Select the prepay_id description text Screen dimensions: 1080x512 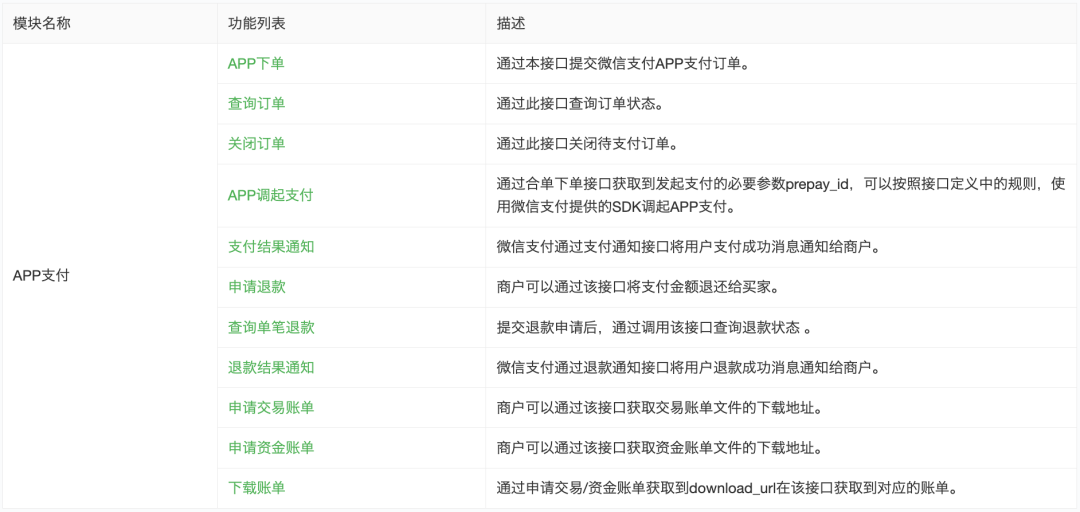(781, 195)
